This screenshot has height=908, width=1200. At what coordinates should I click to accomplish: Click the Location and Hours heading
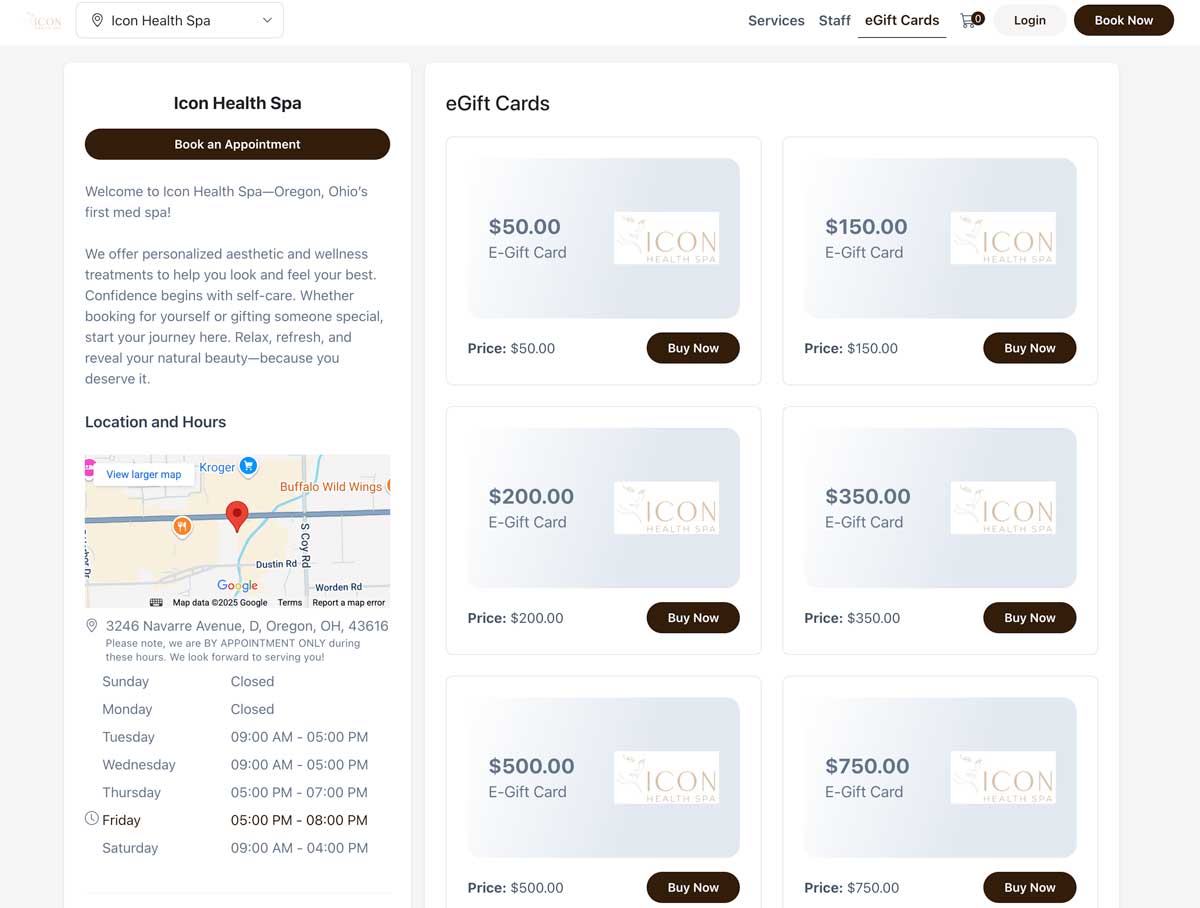[155, 422]
